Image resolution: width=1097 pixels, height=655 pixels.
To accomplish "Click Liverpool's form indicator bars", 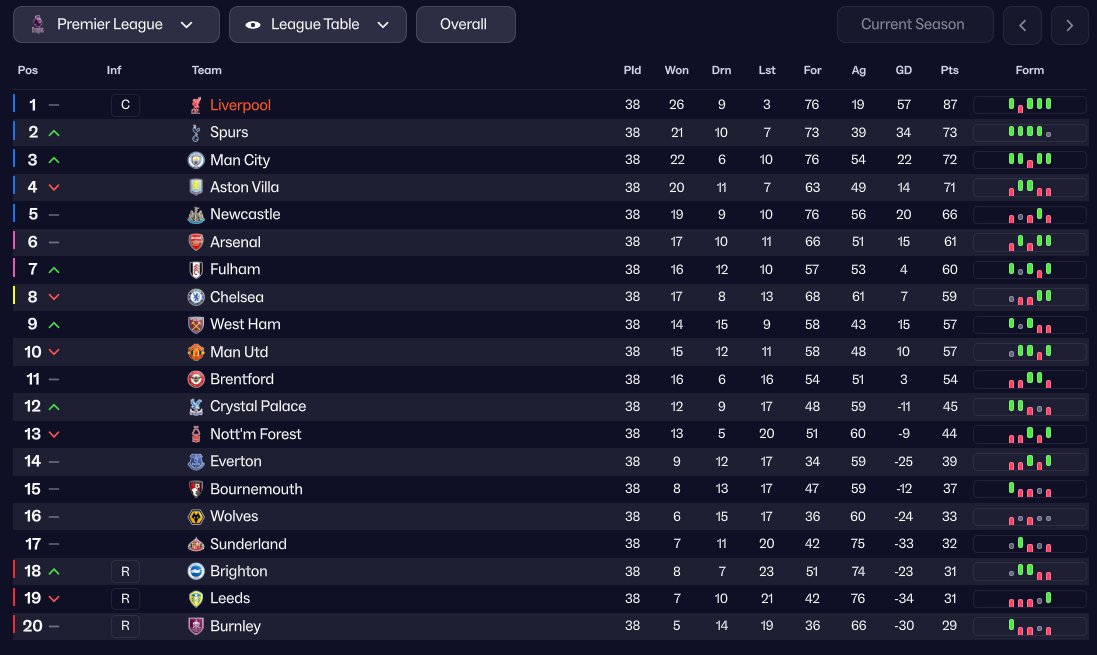I will 1029,105.
